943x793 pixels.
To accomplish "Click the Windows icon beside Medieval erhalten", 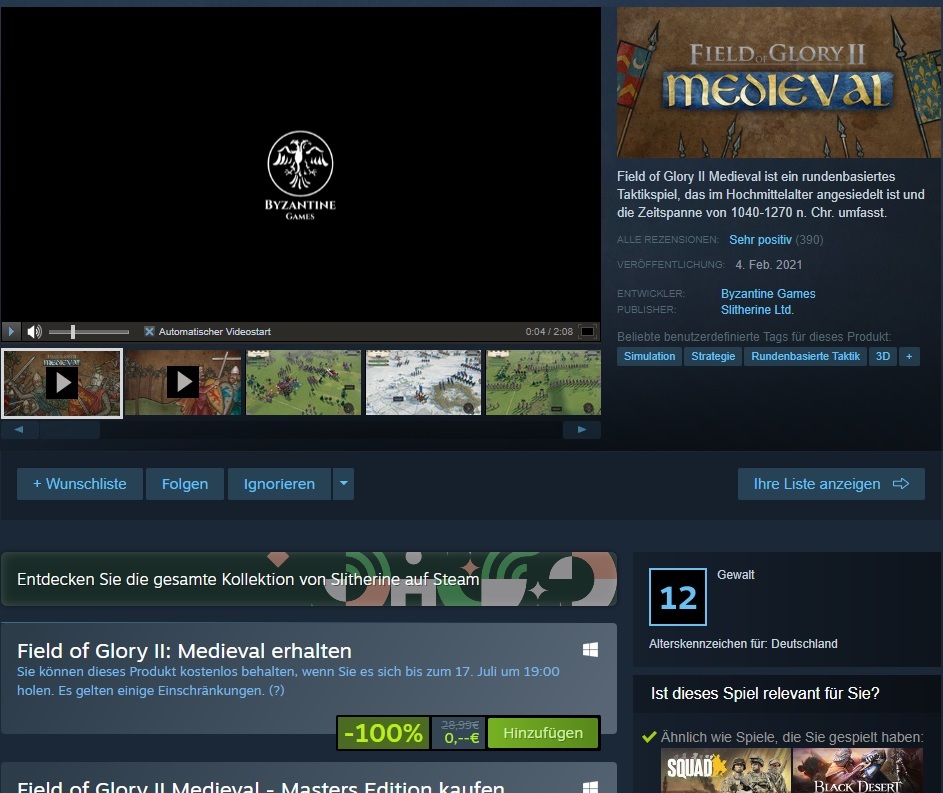I will coord(590,650).
